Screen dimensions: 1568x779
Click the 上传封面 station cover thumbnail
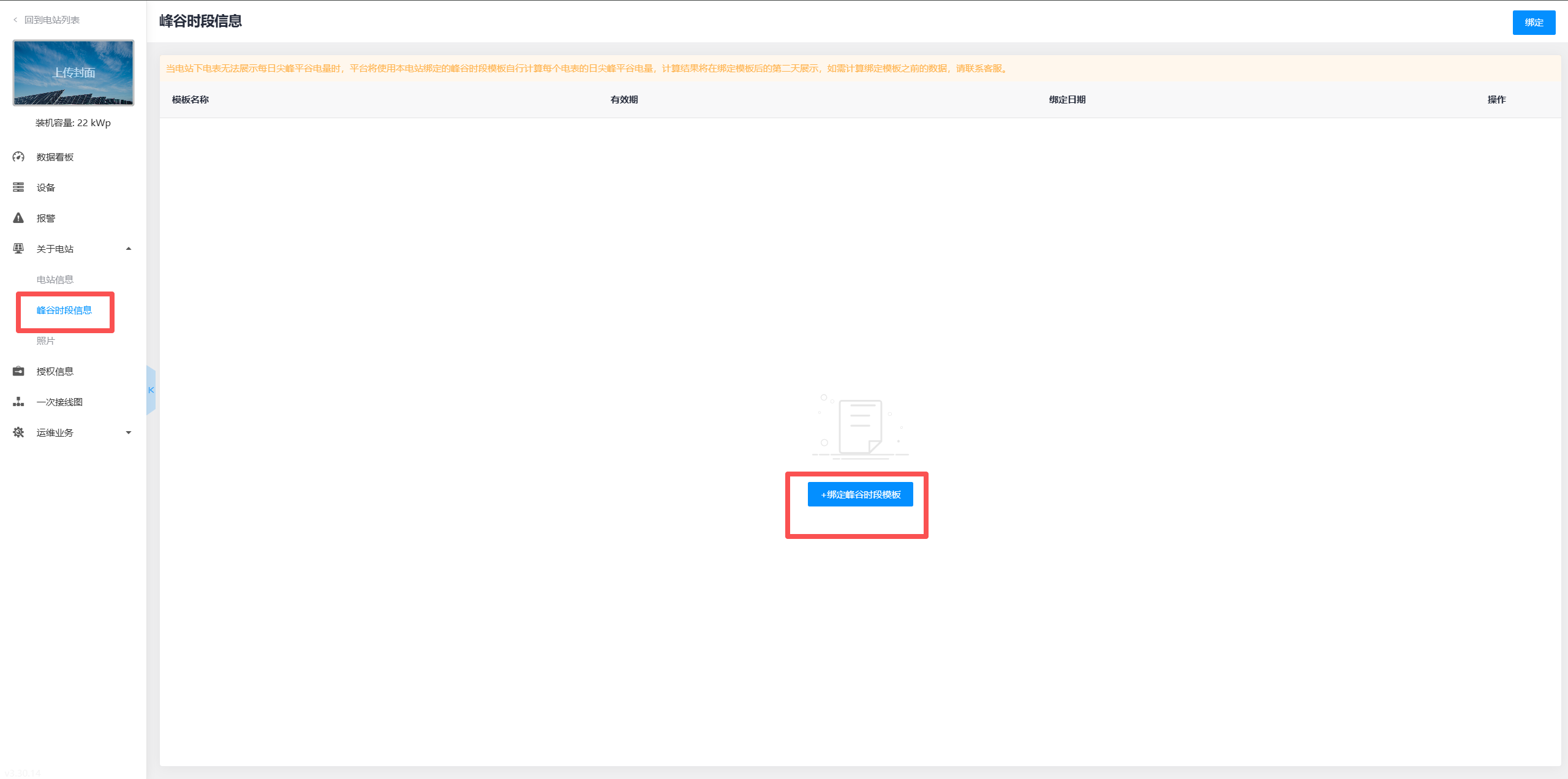[x=73, y=73]
